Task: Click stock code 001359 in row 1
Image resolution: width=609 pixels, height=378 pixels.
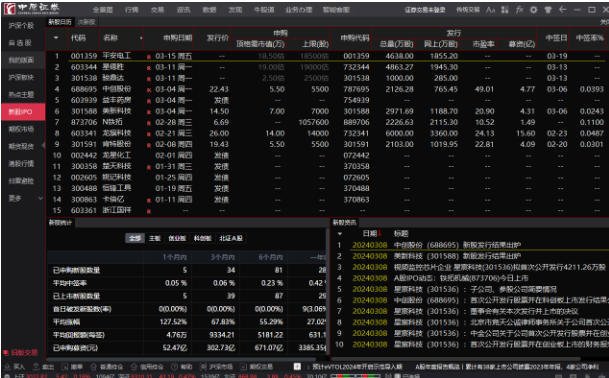Action: tap(84, 56)
